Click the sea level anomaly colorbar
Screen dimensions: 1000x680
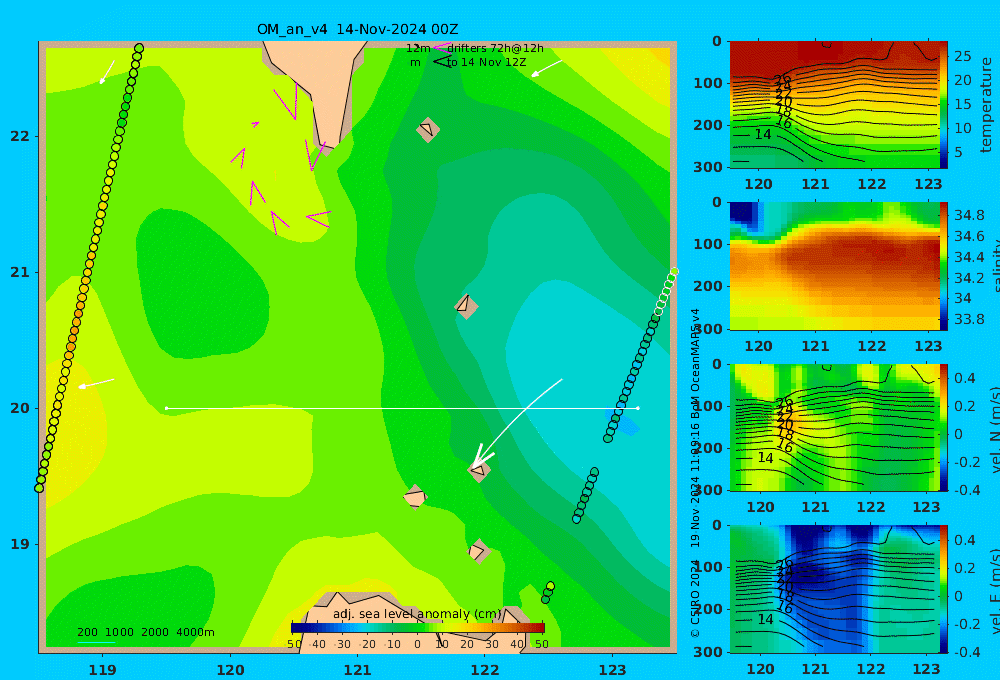click(x=418, y=628)
